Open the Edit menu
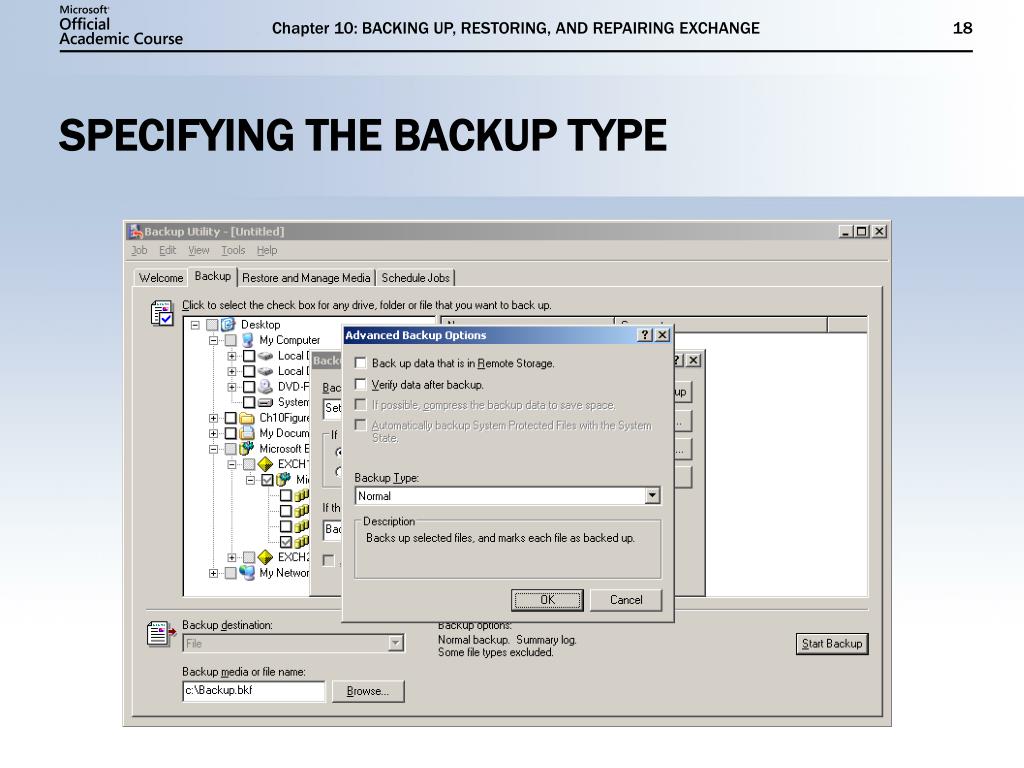 click(167, 250)
